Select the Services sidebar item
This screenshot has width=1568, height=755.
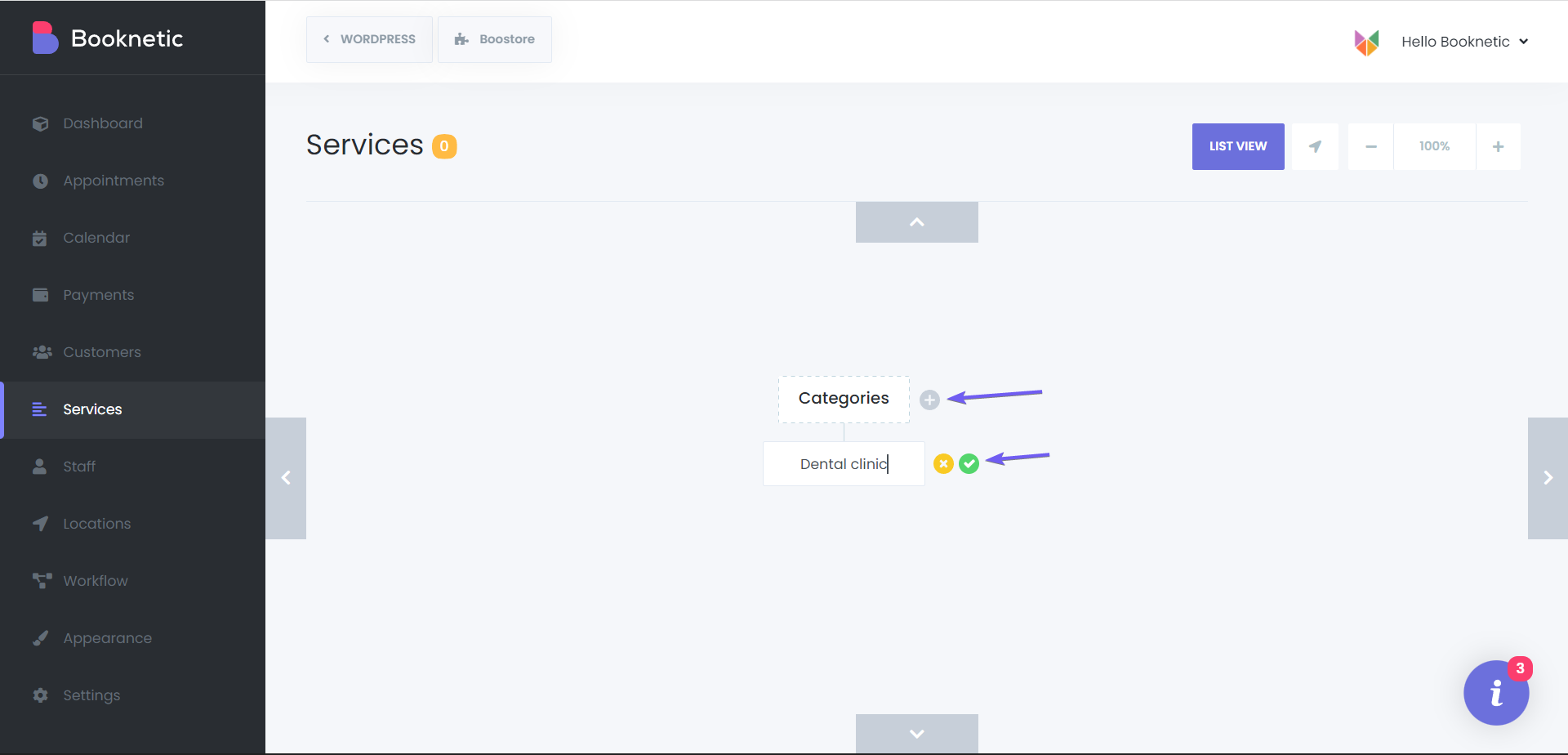pos(132,409)
